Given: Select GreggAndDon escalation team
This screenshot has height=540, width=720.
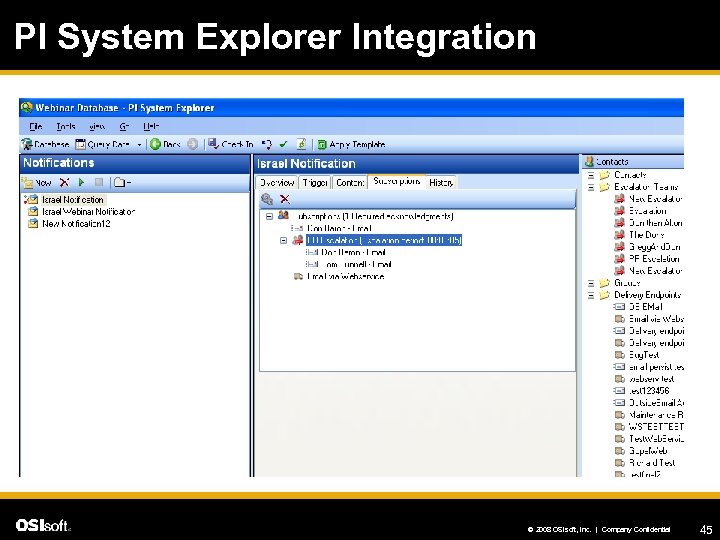Looking at the screenshot, I should point(655,247).
